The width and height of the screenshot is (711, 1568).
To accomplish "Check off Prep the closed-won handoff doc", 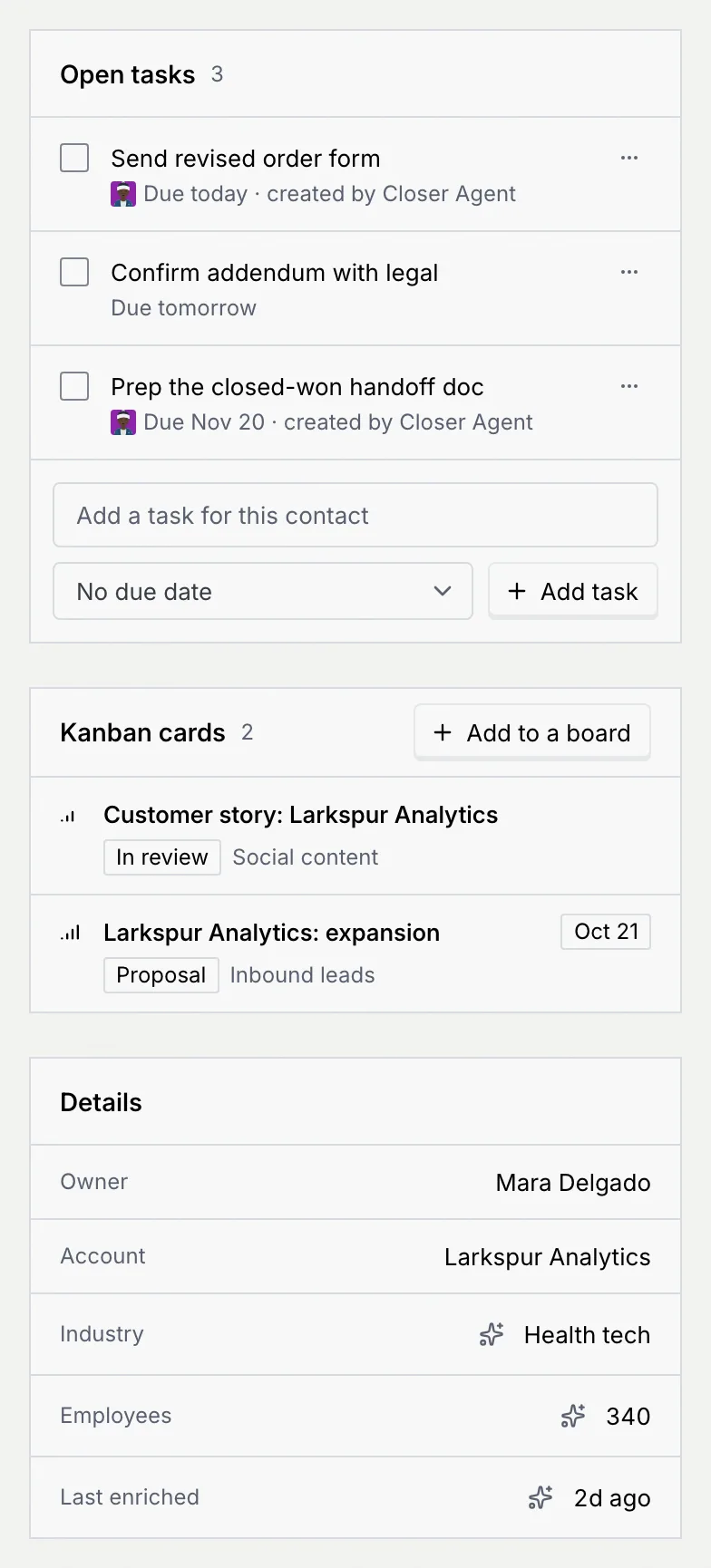I will [x=74, y=386].
